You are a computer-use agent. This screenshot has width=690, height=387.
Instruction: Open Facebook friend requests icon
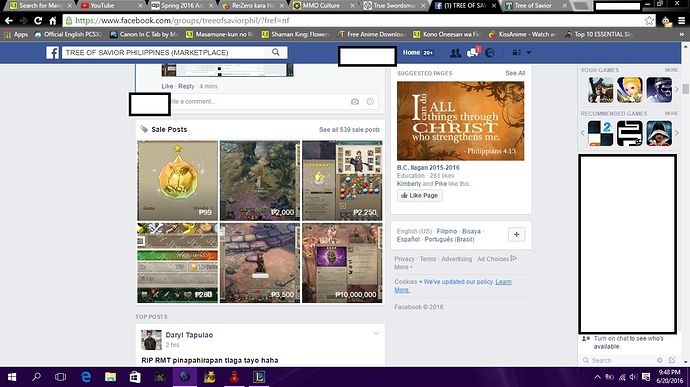click(x=455, y=53)
